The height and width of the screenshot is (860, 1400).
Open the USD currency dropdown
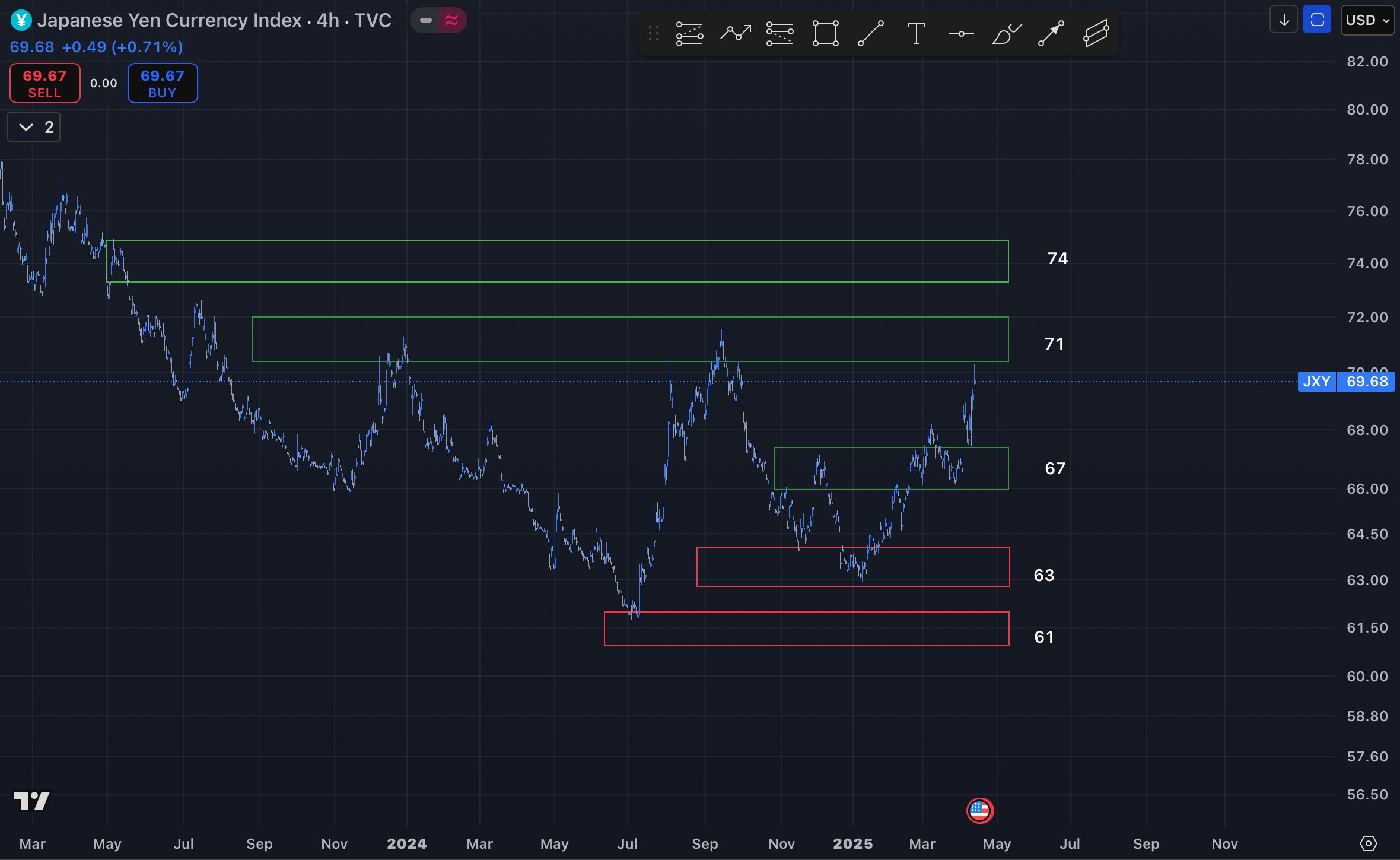1367,20
